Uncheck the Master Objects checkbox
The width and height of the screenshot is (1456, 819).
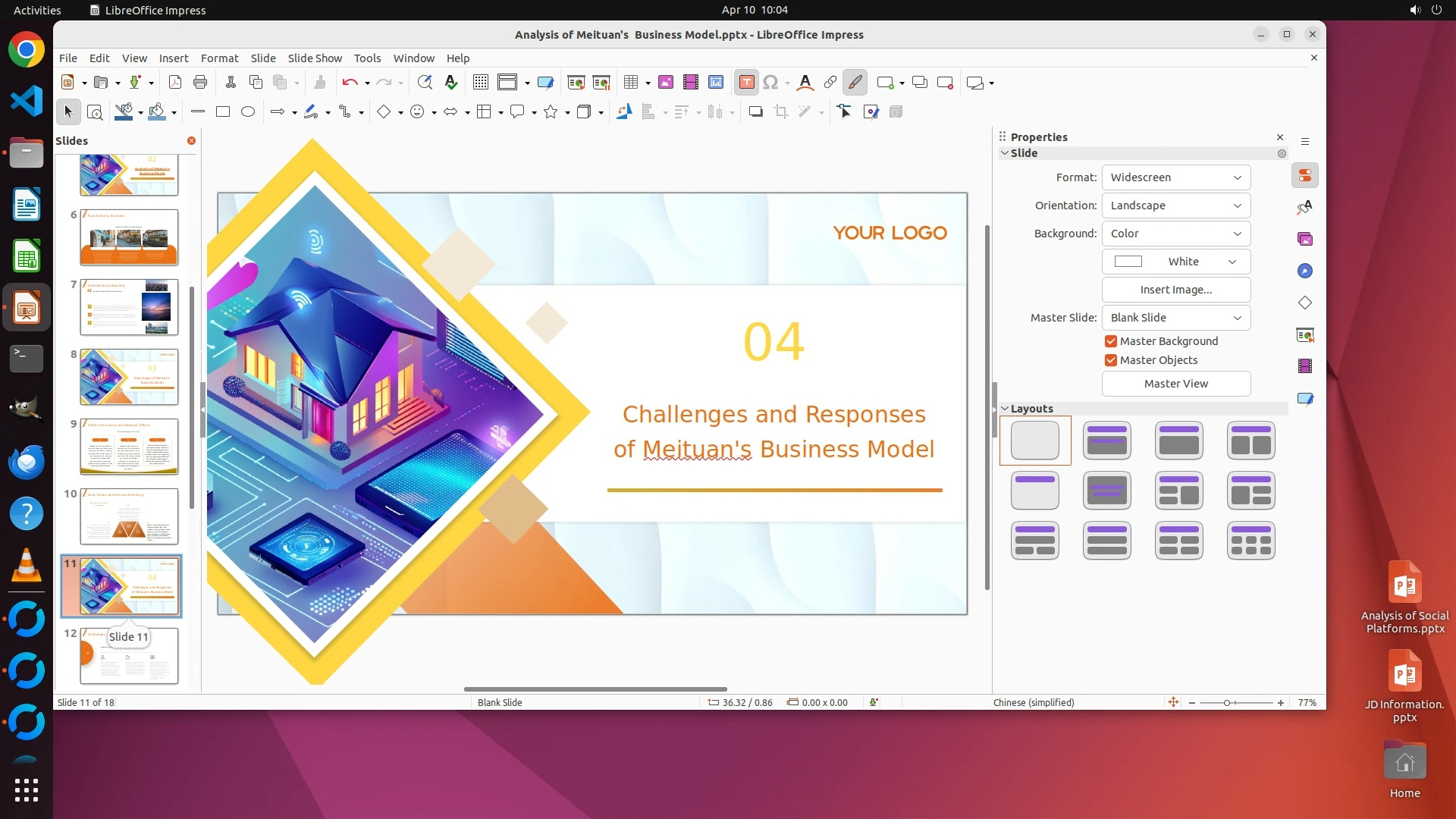(1111, 360)
